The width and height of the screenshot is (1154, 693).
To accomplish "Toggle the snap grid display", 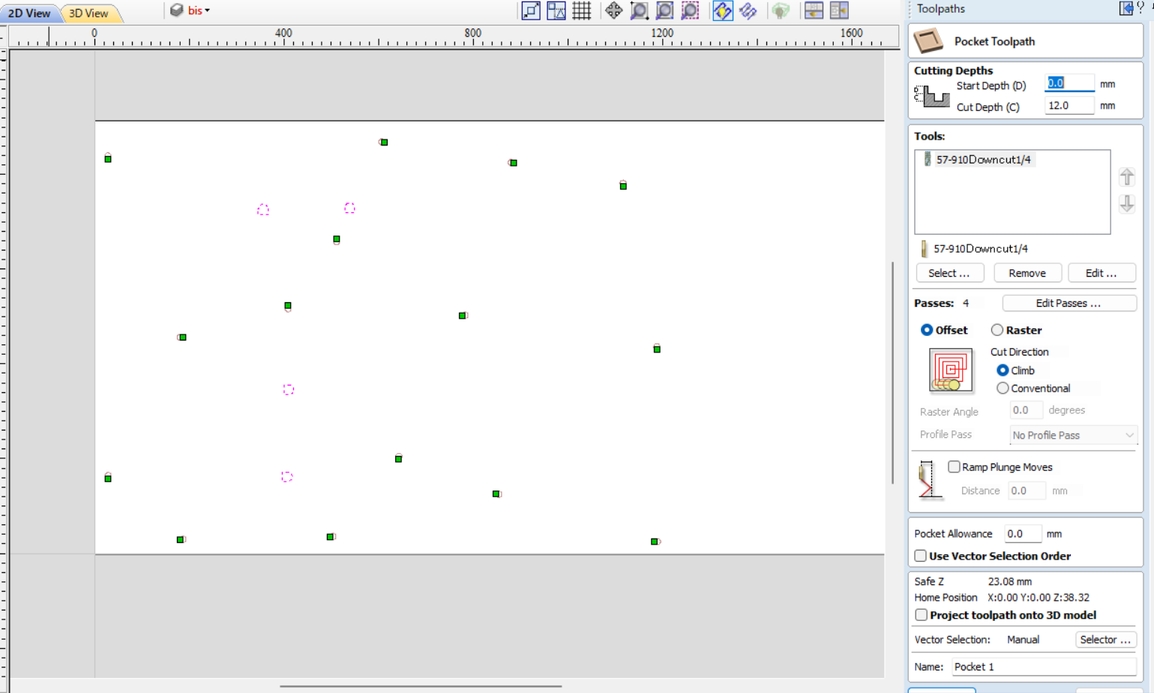I will point(581,10).
